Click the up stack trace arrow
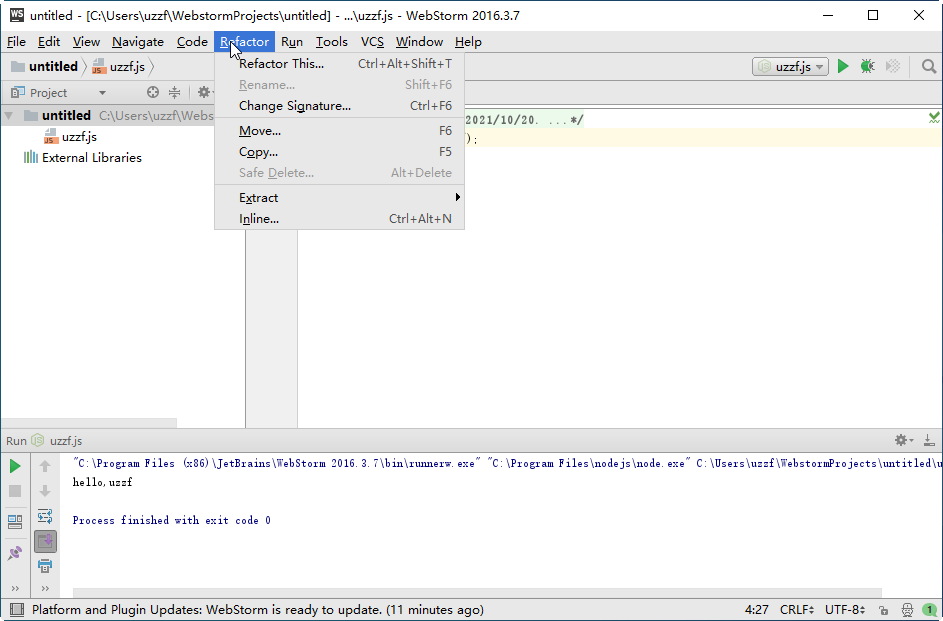The height and width of the screenshot is (621, 943). click(45, 466)
